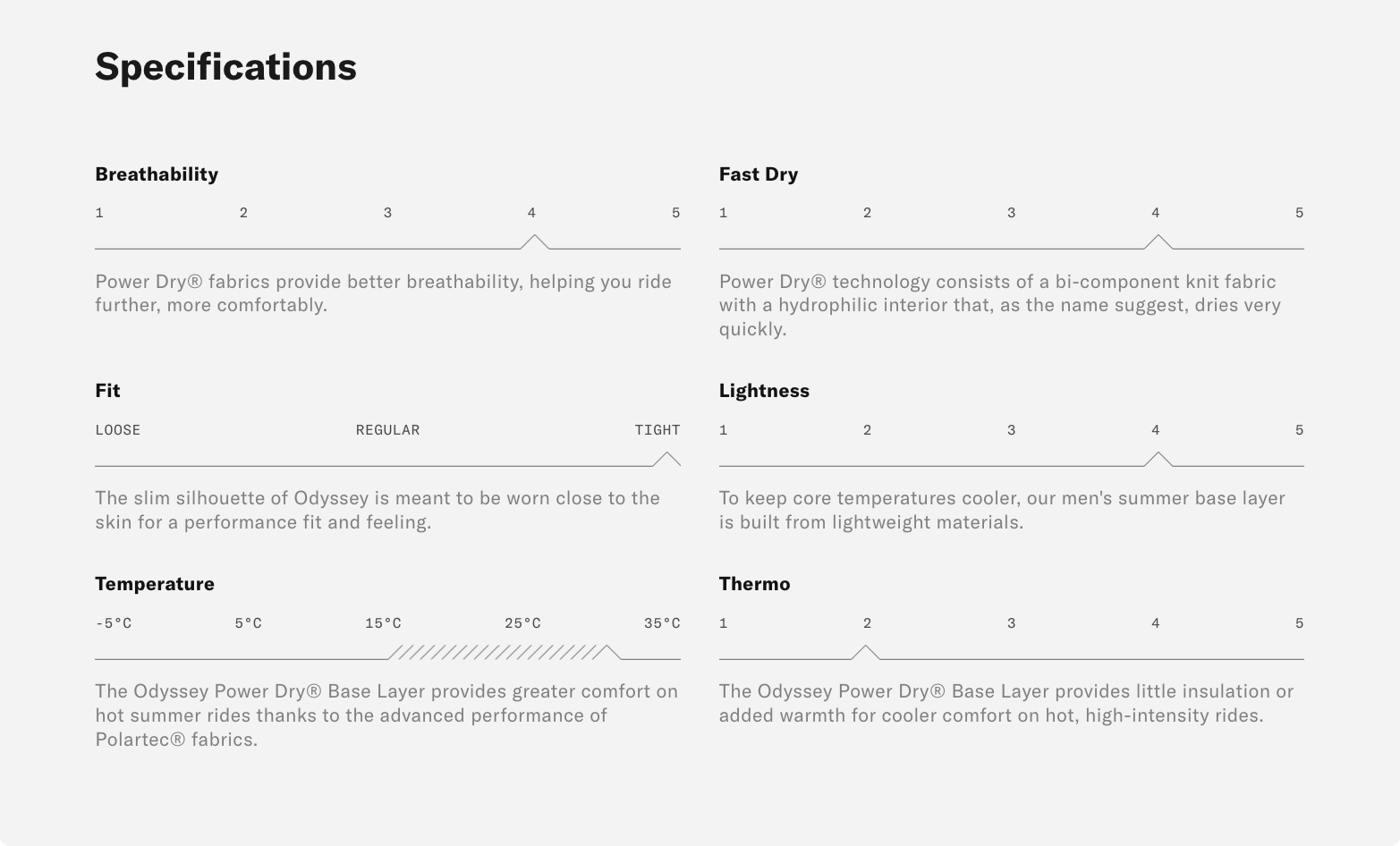
Task: Click number 3 on the Lightness scale
Action: 1011,430
